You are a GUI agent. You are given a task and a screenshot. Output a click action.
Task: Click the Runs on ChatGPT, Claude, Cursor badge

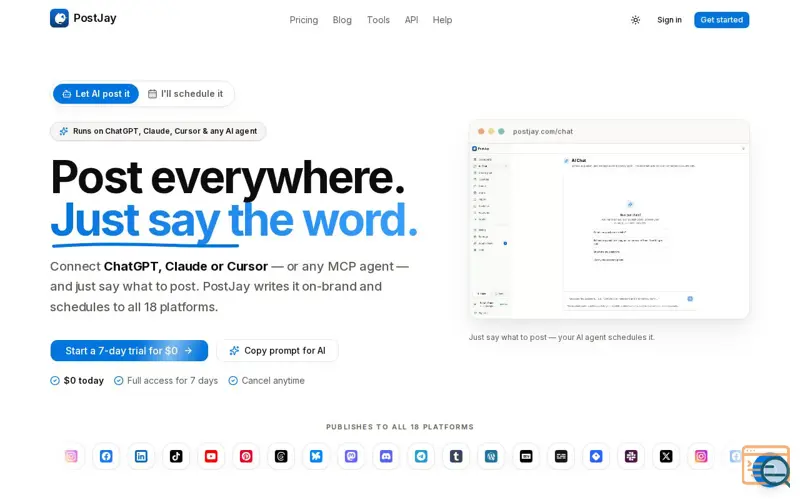(158, 131)
